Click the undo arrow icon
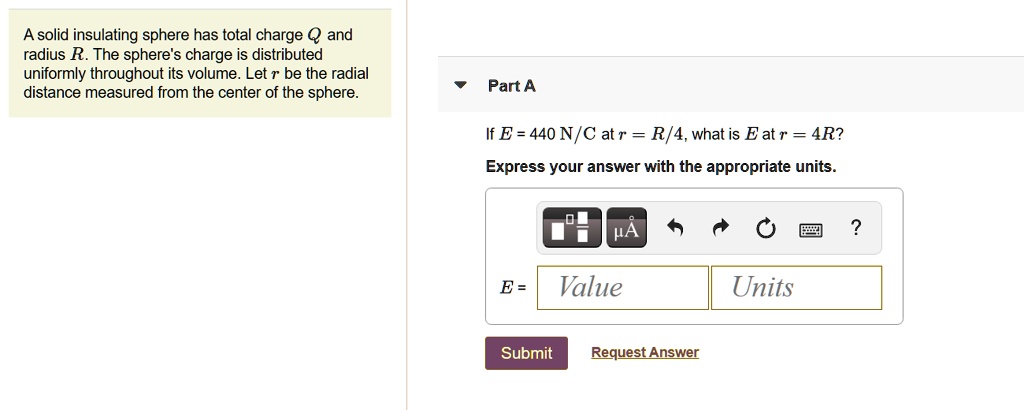This screenshot has height=410, width=1024. (x=675, y=229)
